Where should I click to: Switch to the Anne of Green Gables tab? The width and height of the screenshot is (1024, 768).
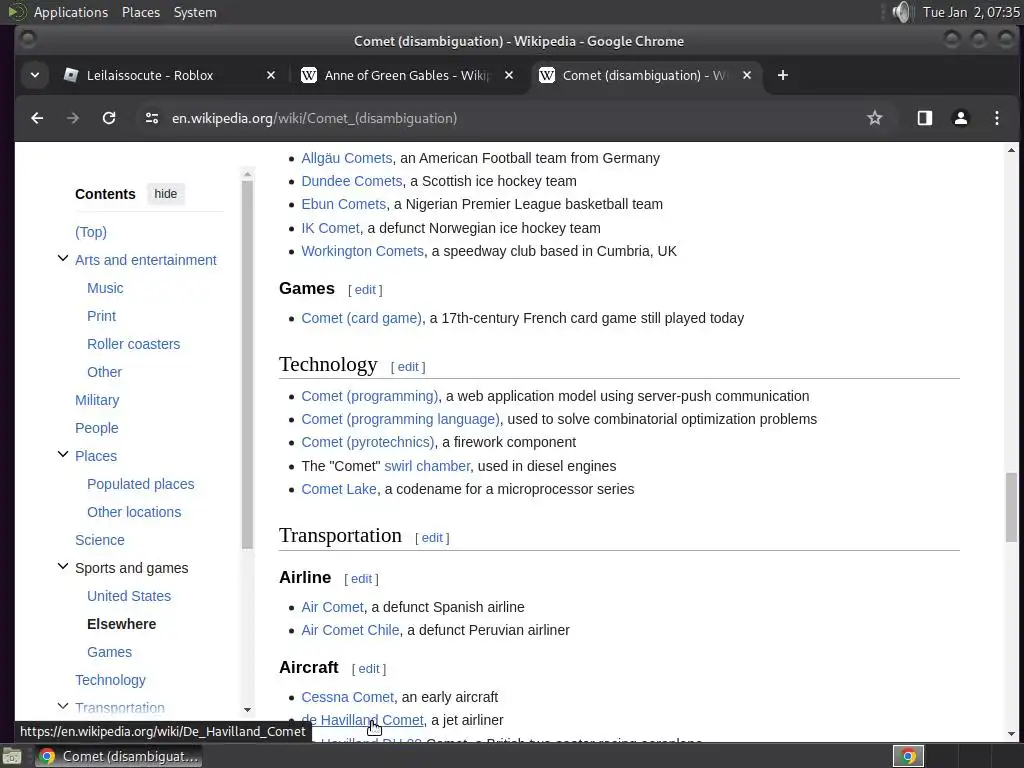(405, 75)
